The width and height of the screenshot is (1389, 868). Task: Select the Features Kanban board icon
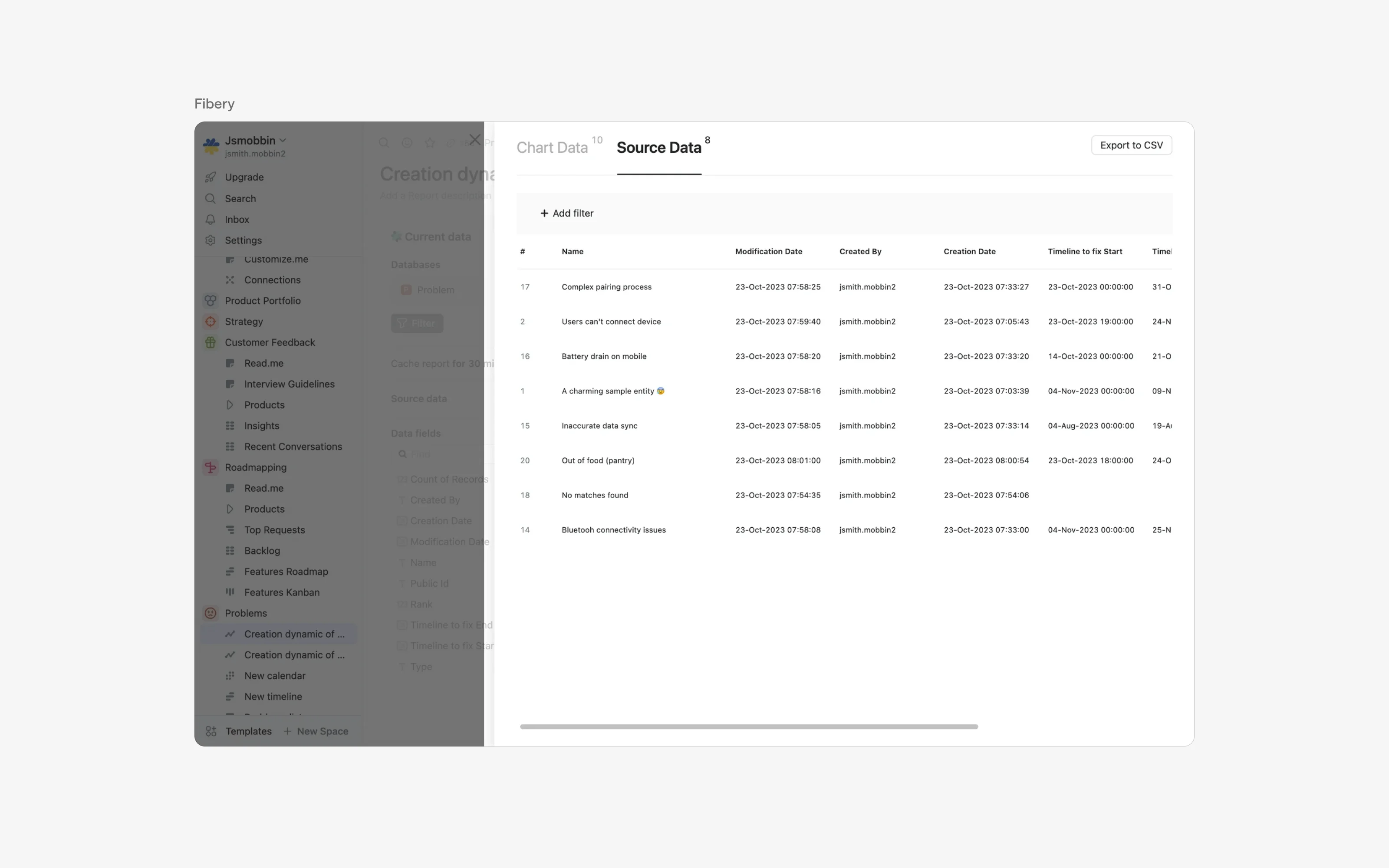(x=230, y=592)
